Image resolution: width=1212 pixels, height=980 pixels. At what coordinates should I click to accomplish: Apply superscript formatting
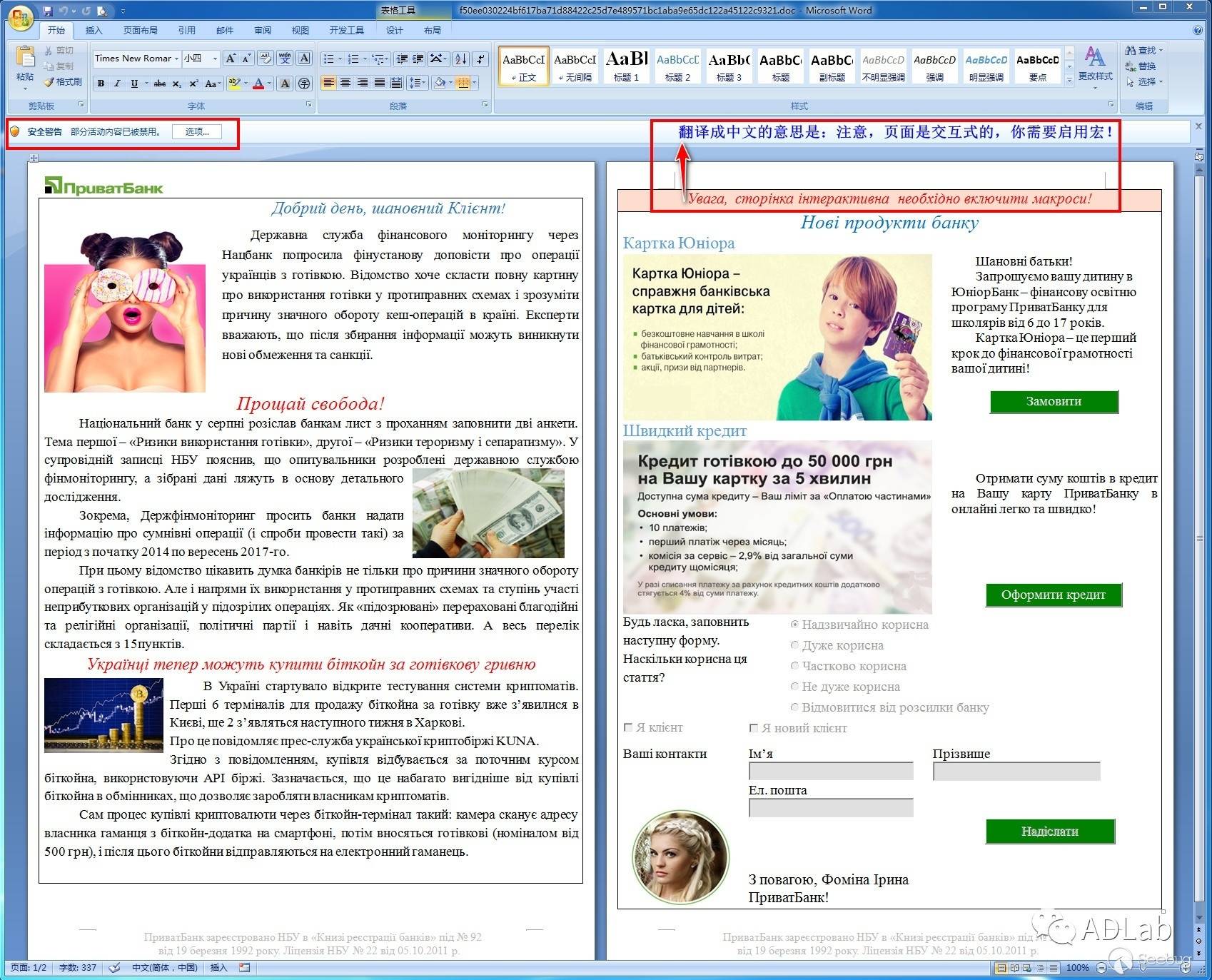(x=193, y=84)
